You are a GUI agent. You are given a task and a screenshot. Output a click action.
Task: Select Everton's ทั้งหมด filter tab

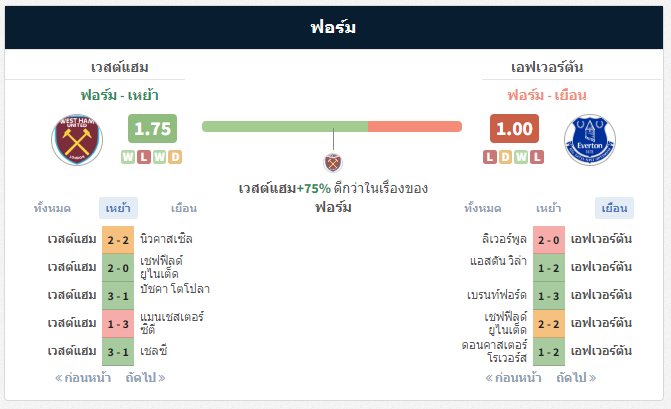[x=483, y=208]
